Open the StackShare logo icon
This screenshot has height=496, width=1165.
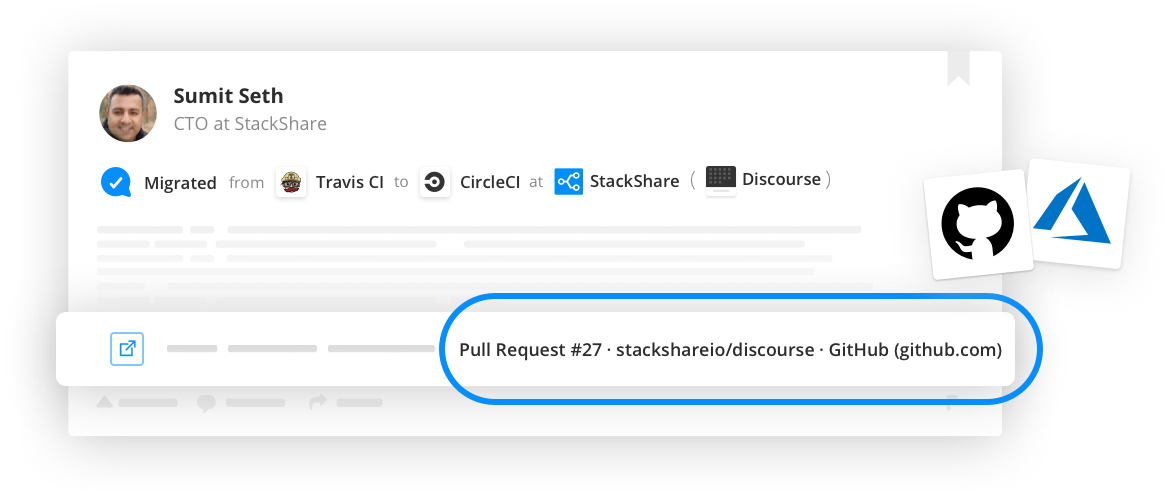coord(568,182)
